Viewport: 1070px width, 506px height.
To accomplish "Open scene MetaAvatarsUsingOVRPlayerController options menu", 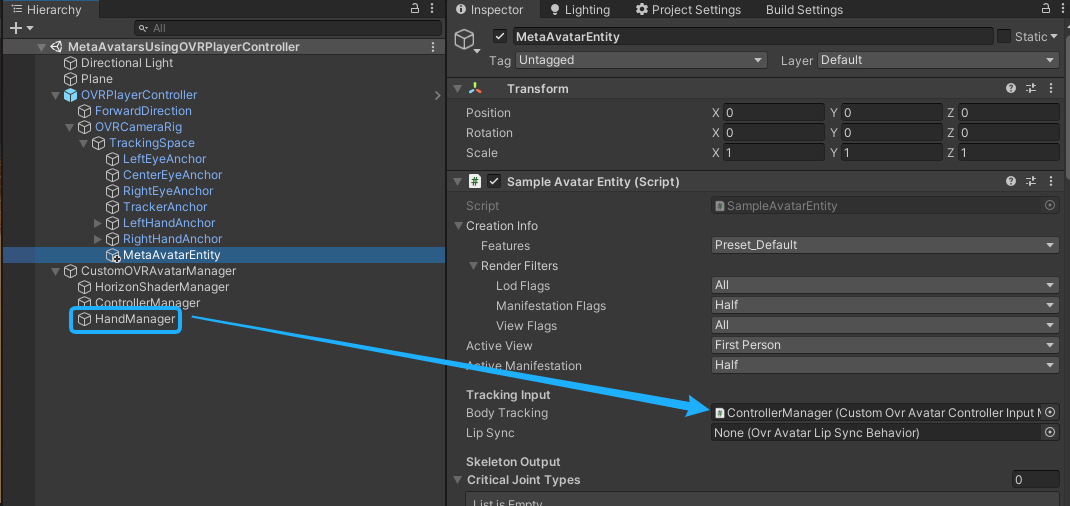I will 433,47.
